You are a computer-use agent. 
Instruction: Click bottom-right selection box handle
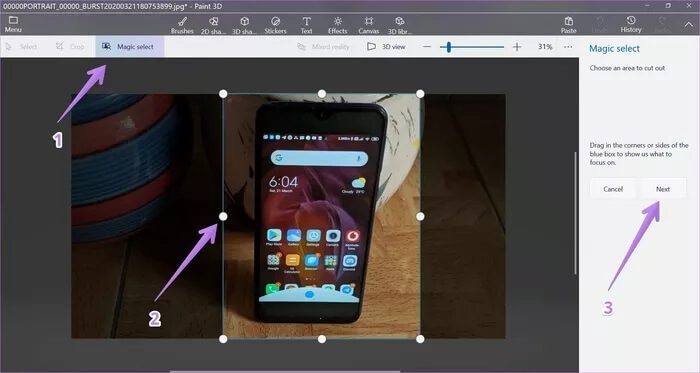point(420,339)
